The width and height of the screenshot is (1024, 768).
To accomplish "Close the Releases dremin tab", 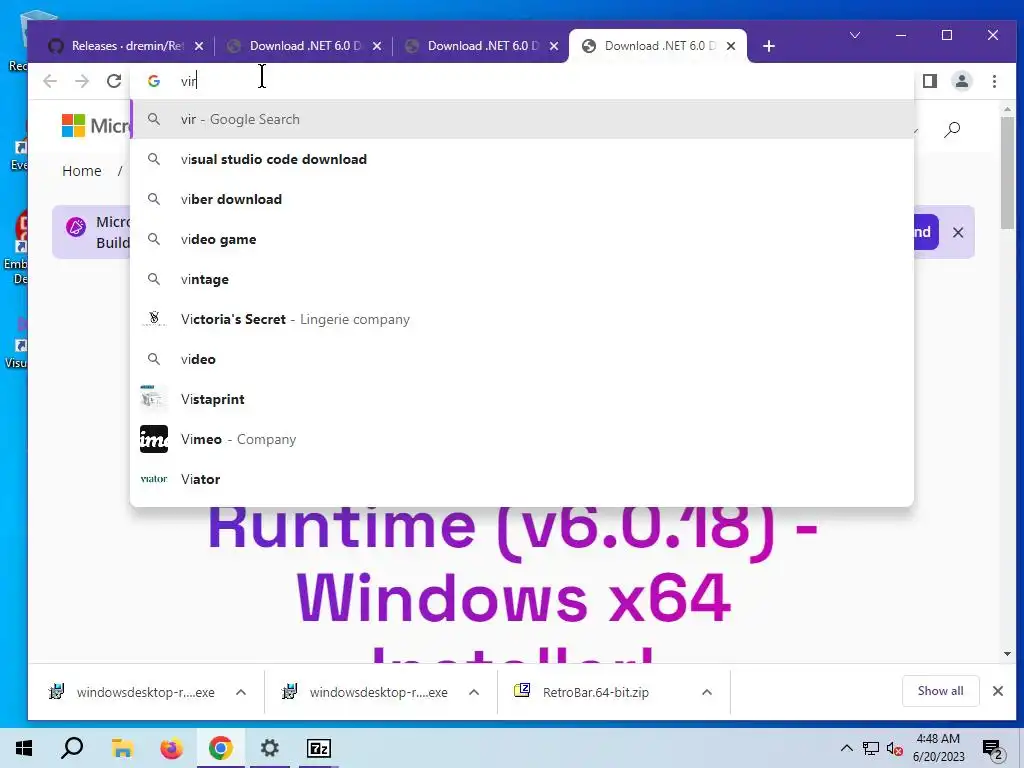I will click(199, 46).
